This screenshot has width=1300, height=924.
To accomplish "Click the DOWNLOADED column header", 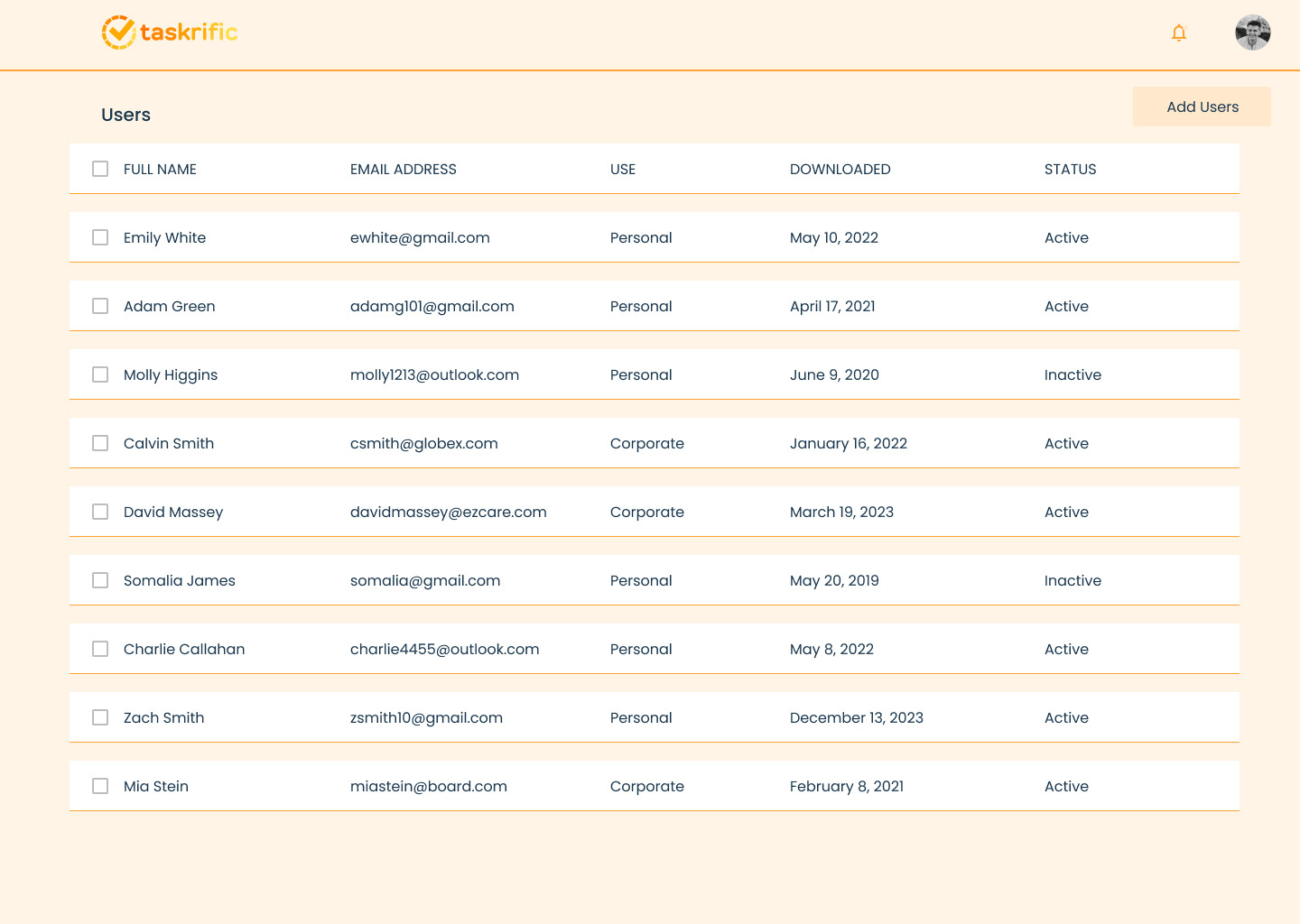I will pos(840,169).
